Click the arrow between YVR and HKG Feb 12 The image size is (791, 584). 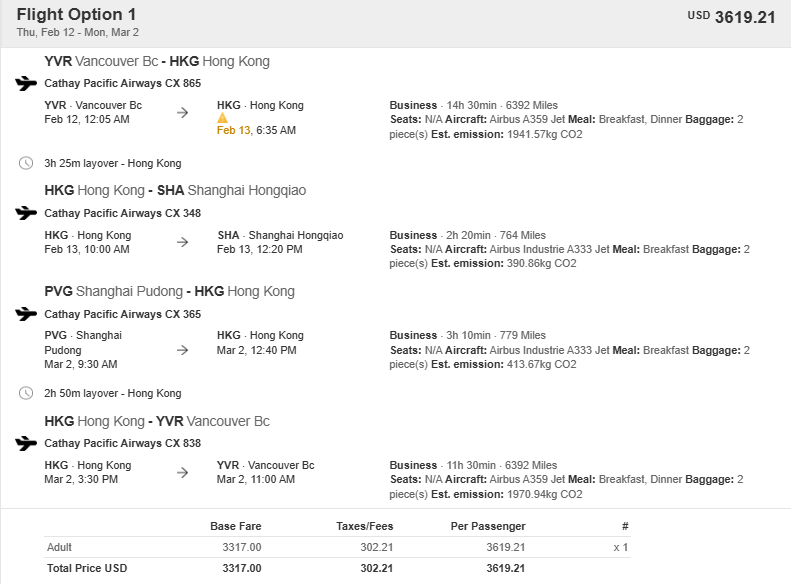coord(183,112)
